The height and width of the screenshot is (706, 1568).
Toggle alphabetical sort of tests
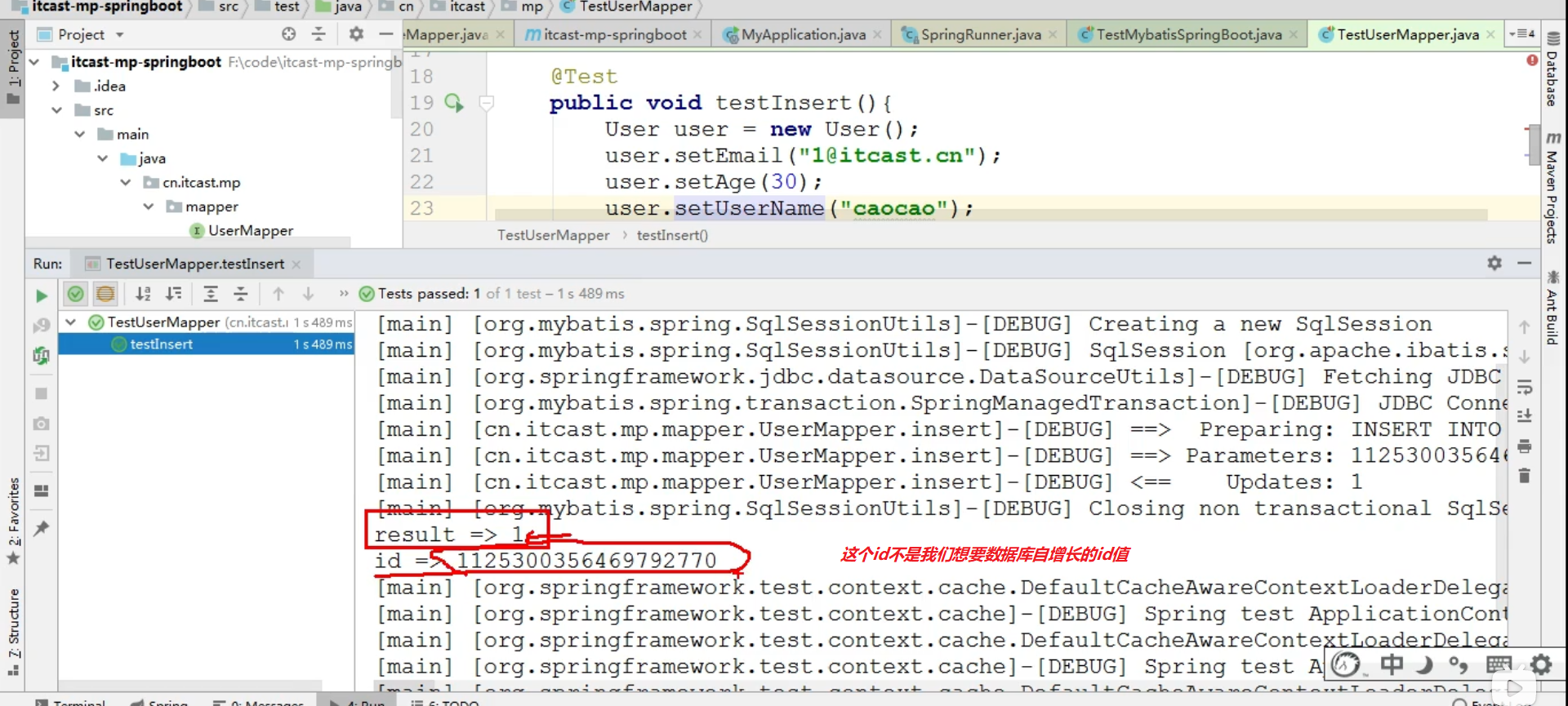143,294
